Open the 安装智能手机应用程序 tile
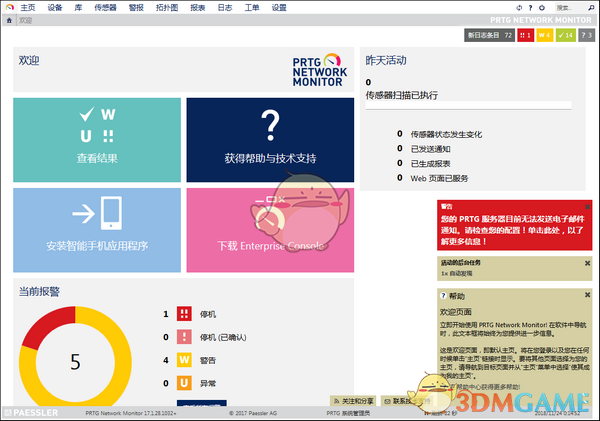Screen dimensions: 600x421 tap(97, 230)
